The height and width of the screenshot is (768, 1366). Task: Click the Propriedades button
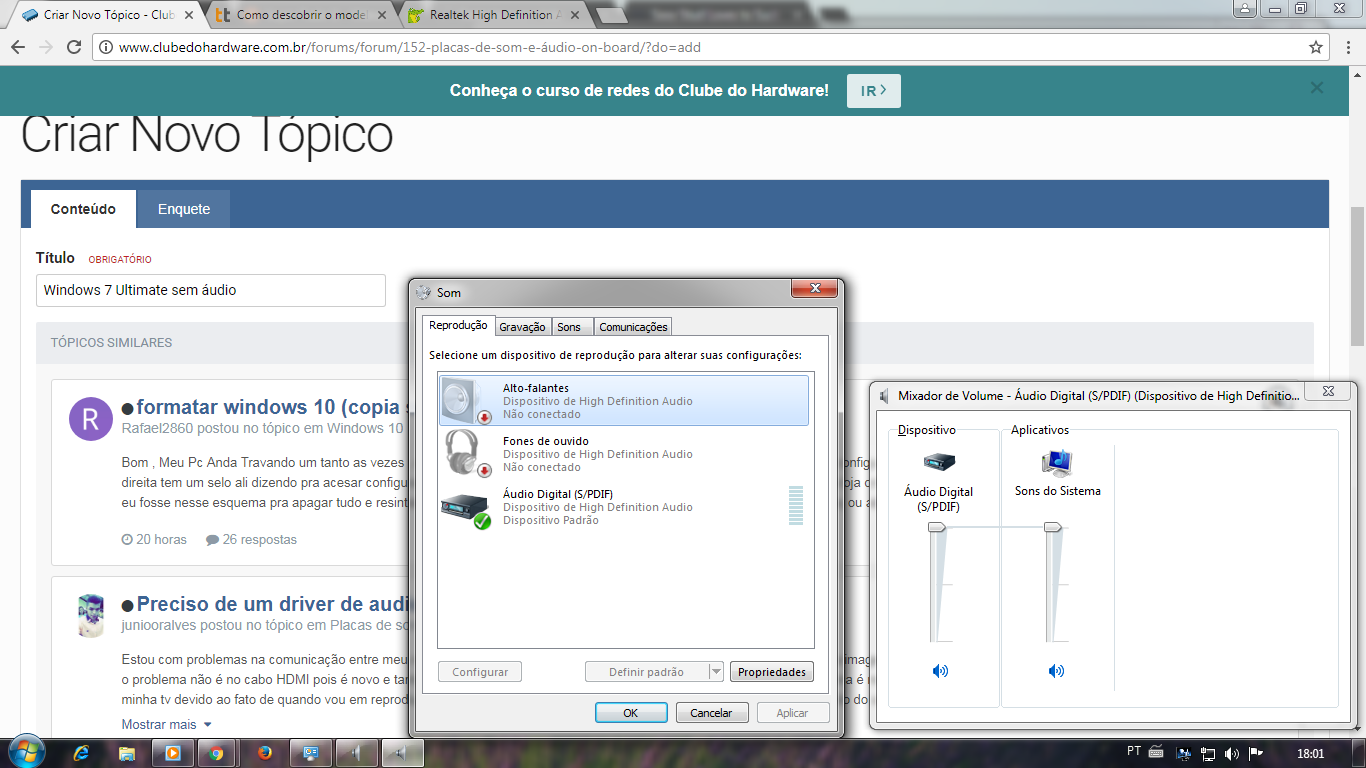tap(771, 672)
